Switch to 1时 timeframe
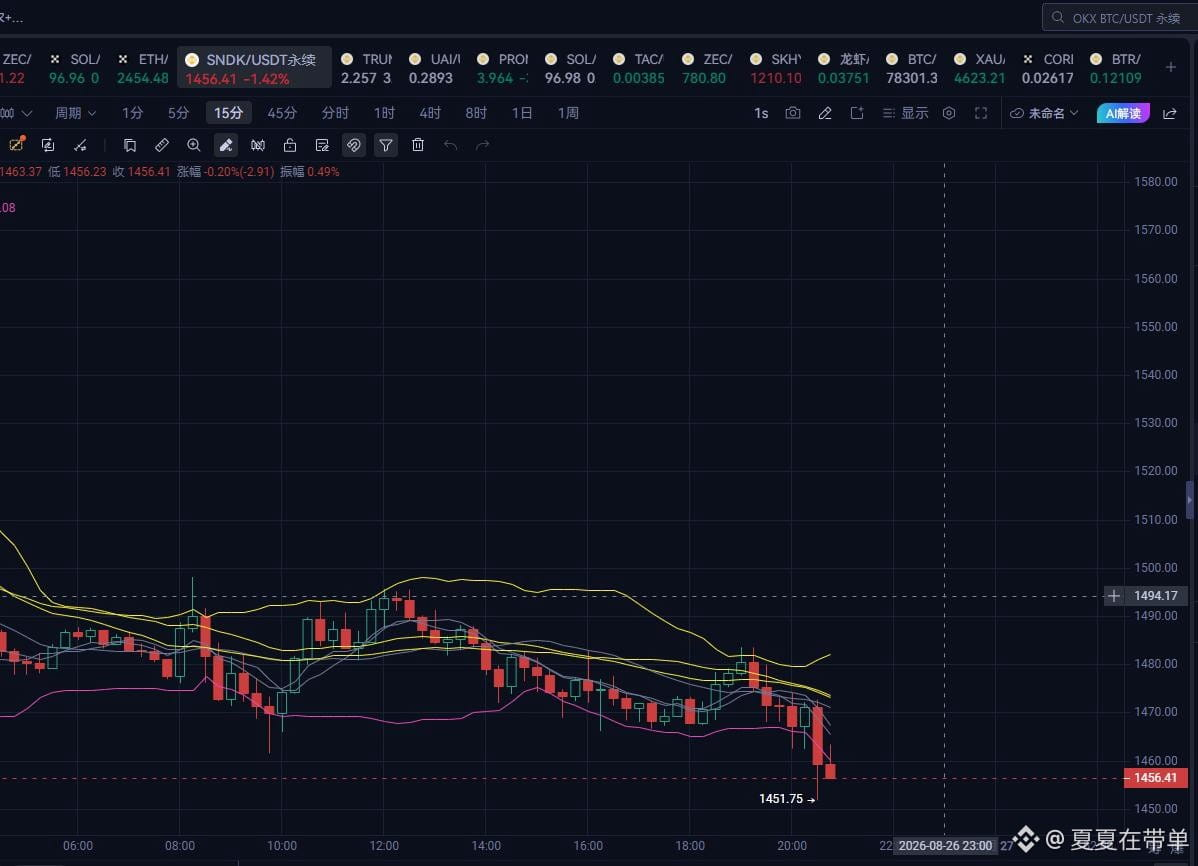Screen dimensions: 1198x866 (x=384, y=113)
